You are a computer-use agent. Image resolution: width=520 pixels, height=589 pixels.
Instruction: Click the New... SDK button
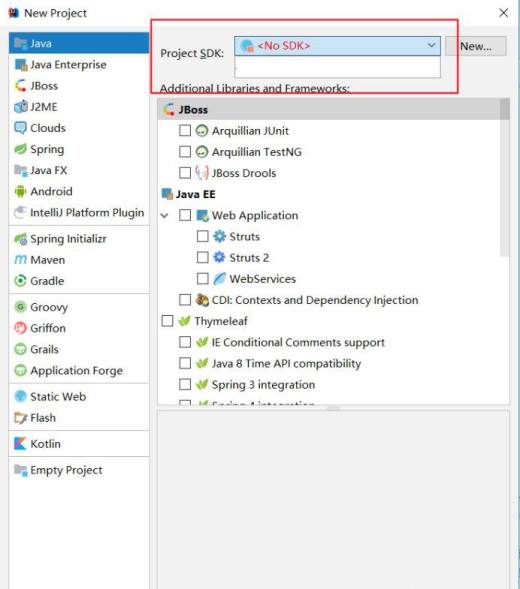(x=476, y=46)
